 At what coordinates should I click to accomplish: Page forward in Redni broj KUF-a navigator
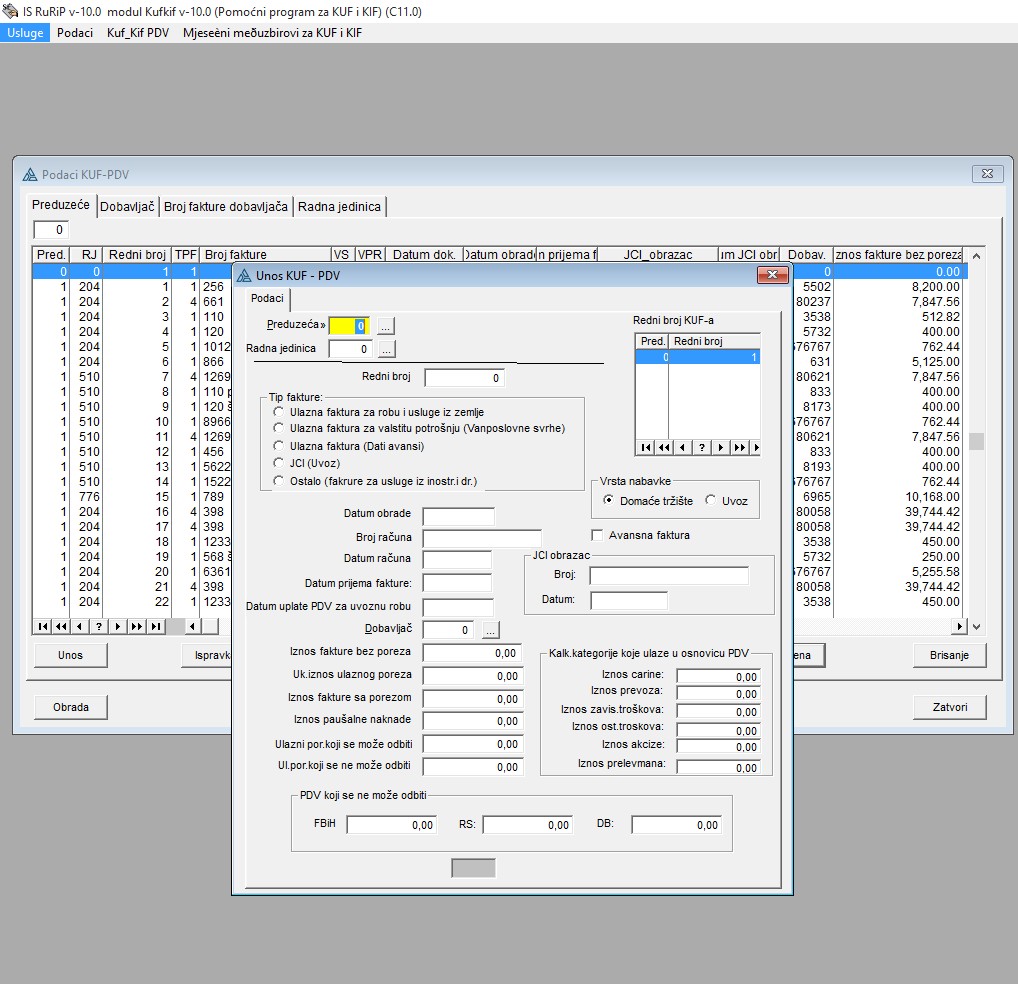pyautogui.click(x=739, y=447)
